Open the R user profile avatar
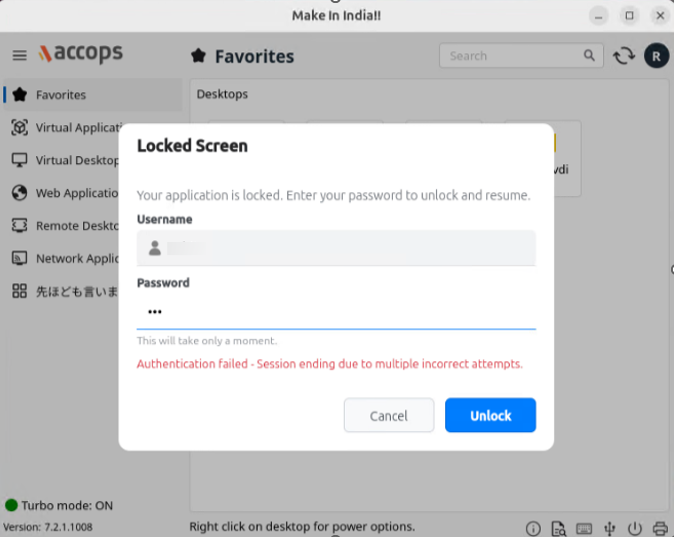Viewport: 674px width, 537px height. click(x=656, y=56)
